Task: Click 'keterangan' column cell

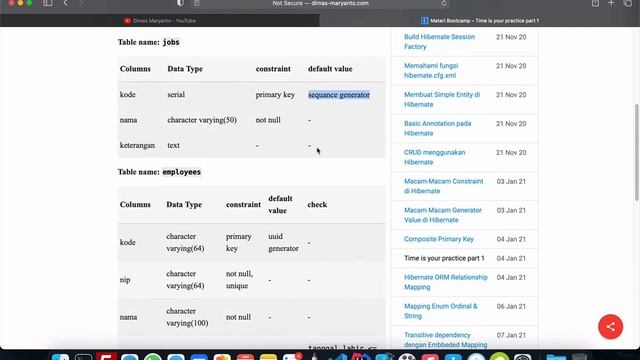Action: 137,145
